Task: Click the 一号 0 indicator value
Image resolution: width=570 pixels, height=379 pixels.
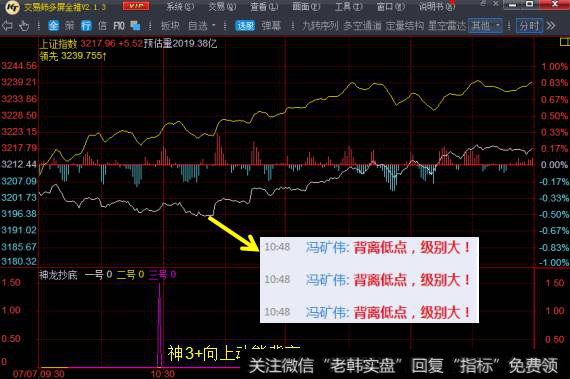Action: click(99, 275)
